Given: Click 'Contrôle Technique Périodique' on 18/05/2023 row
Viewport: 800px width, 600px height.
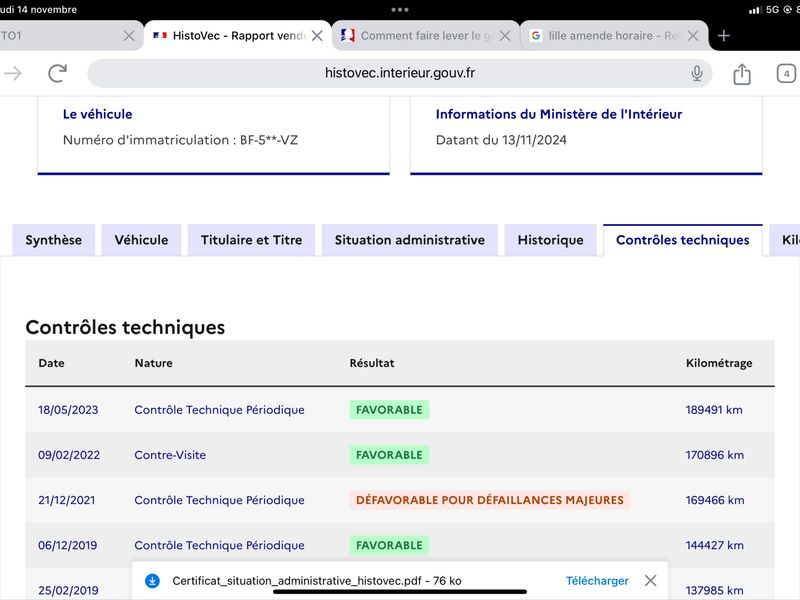Looking at the screenshot, I should pyautogui.click(x=219, y=410).
